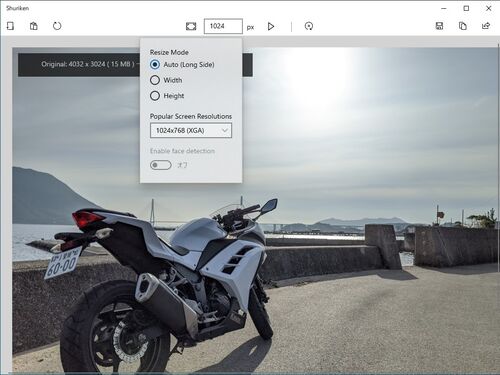Click the paste from clipboard icon
The image size is (500, 375).
pos(34,26)
